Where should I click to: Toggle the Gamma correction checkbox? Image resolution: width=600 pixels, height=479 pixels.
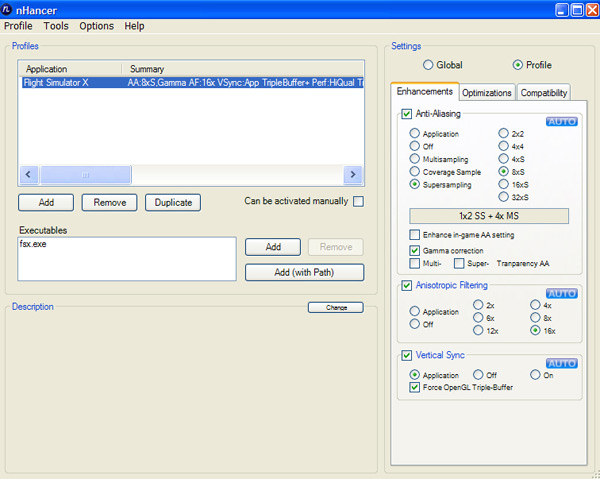click(415, 249)
